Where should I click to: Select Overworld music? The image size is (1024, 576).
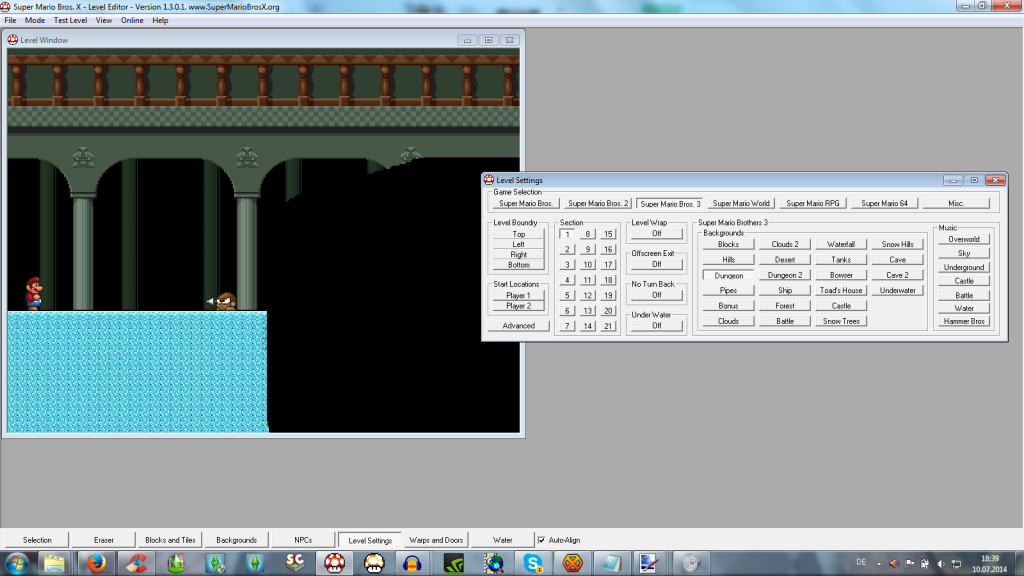(964, 239)
